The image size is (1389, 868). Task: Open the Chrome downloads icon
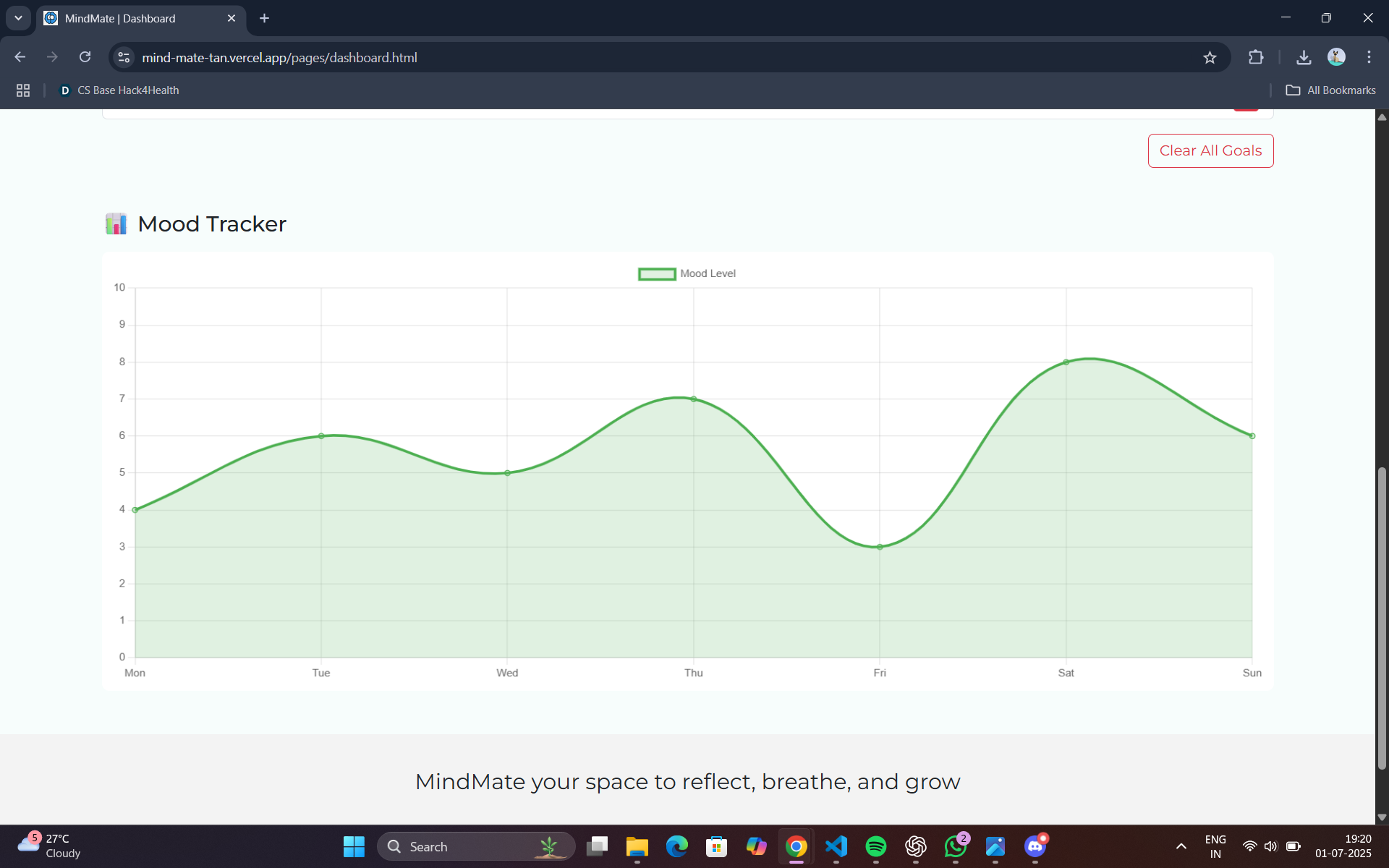point(1304,58)
